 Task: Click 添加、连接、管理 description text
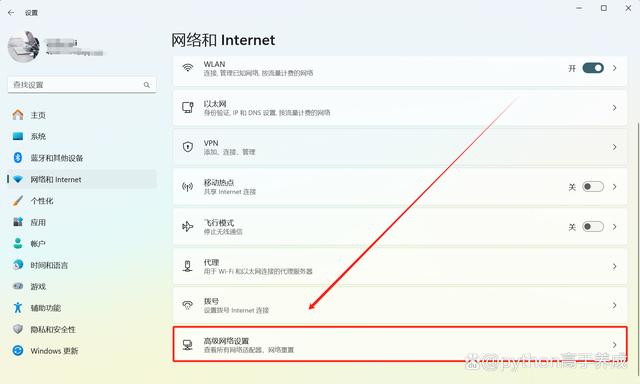[229, 152]
